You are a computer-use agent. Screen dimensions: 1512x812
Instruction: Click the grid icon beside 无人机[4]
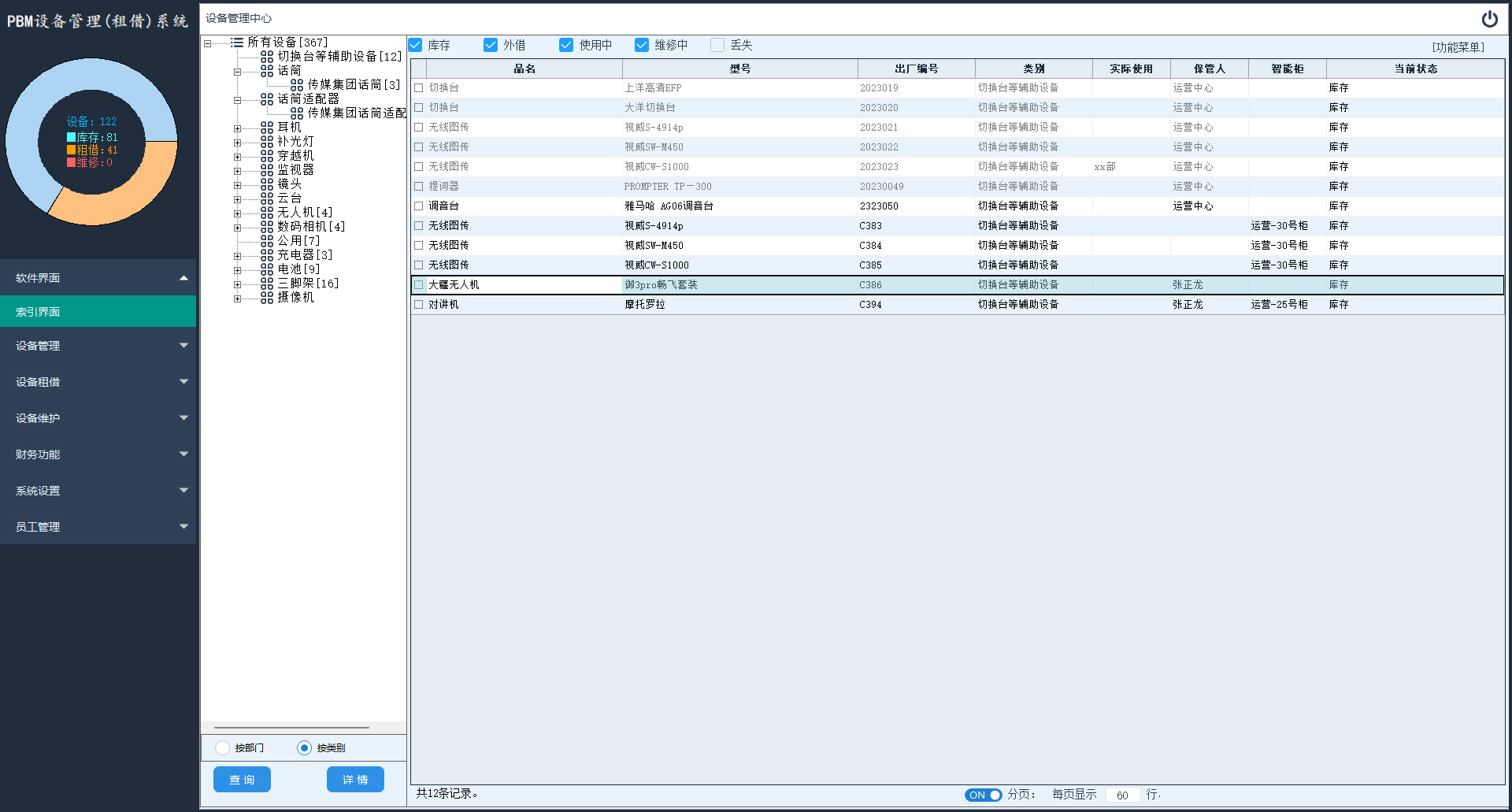267,213
